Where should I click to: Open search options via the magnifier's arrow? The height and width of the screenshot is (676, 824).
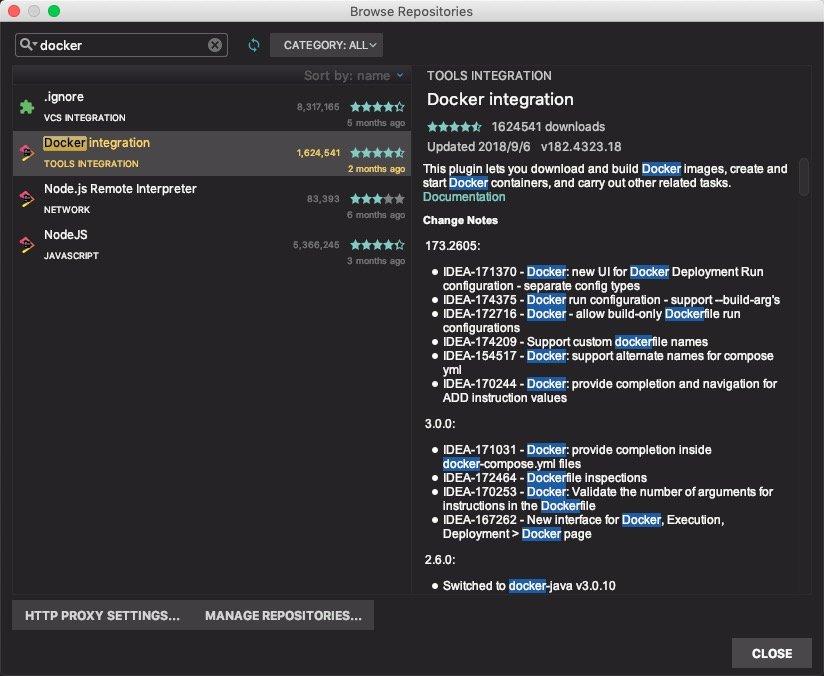33,44
